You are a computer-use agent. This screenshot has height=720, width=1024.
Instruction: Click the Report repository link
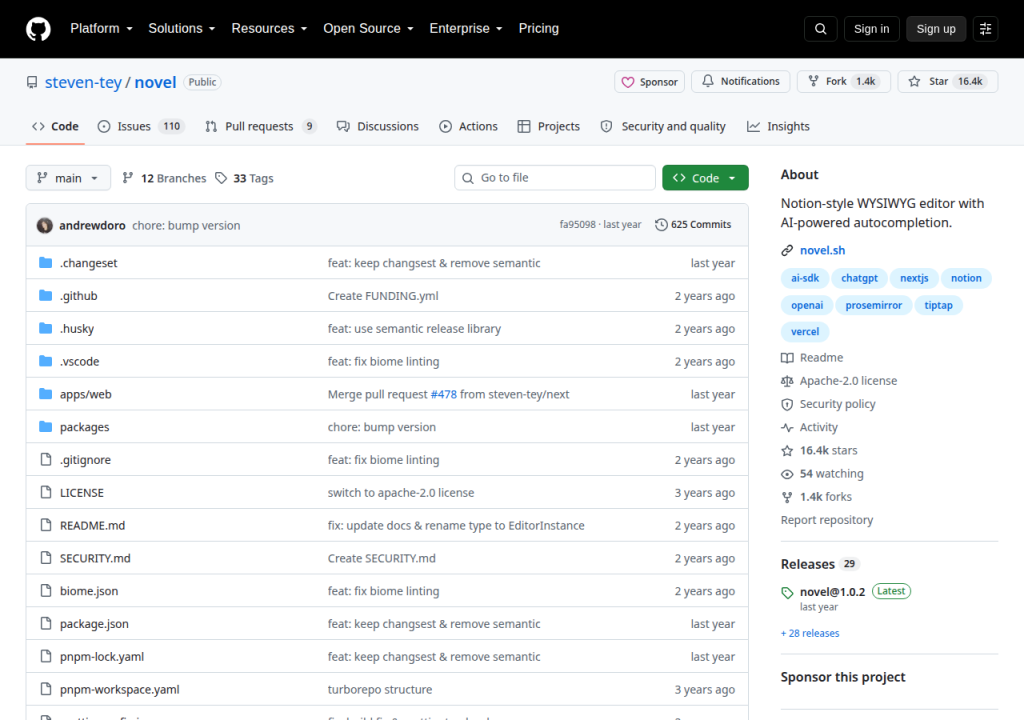pos(827,520)
